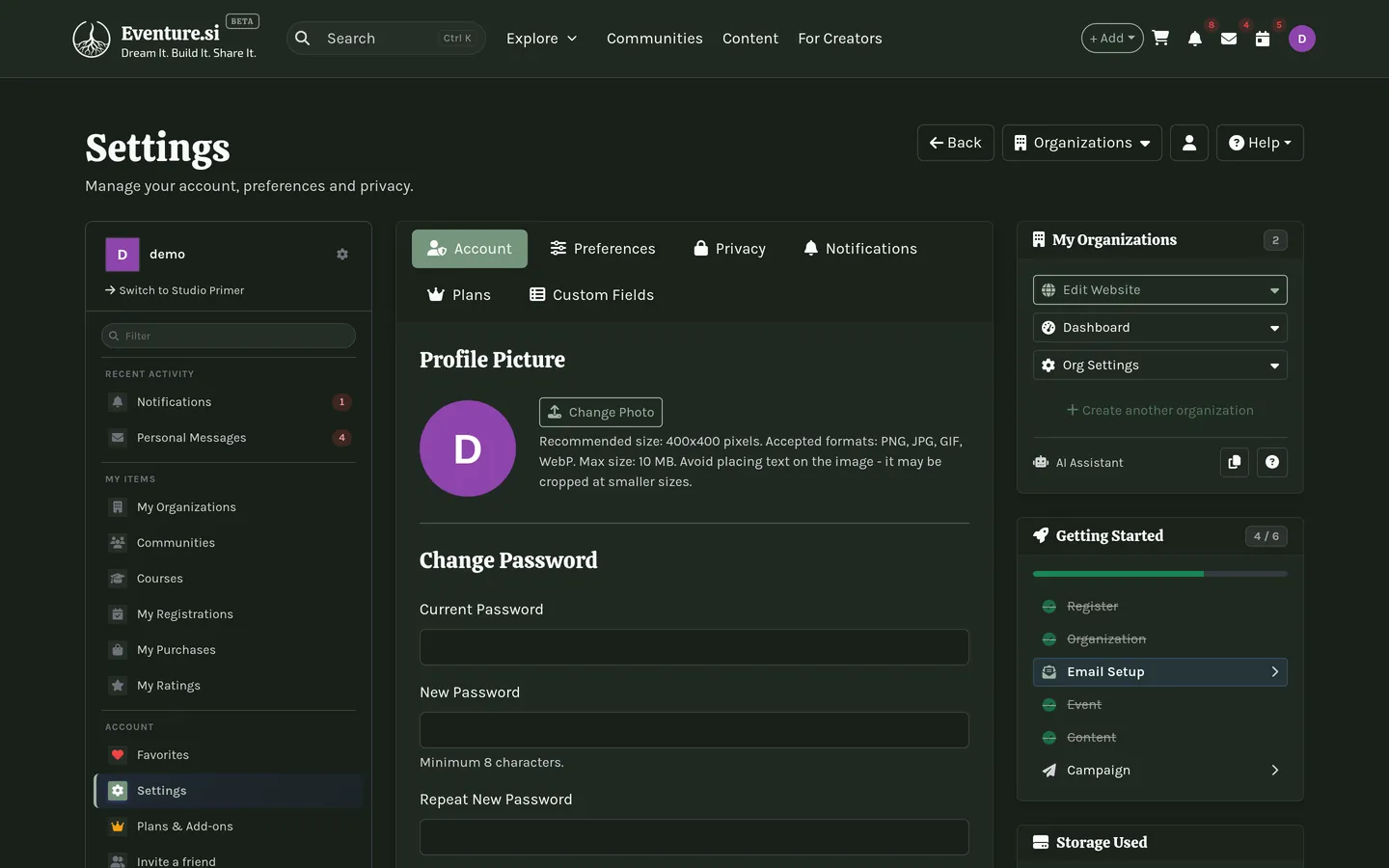Open the envelope messages icon in header
The width and height of the screenshot is (1389, 868).
pyautogui.click(x=1229, y=39)
